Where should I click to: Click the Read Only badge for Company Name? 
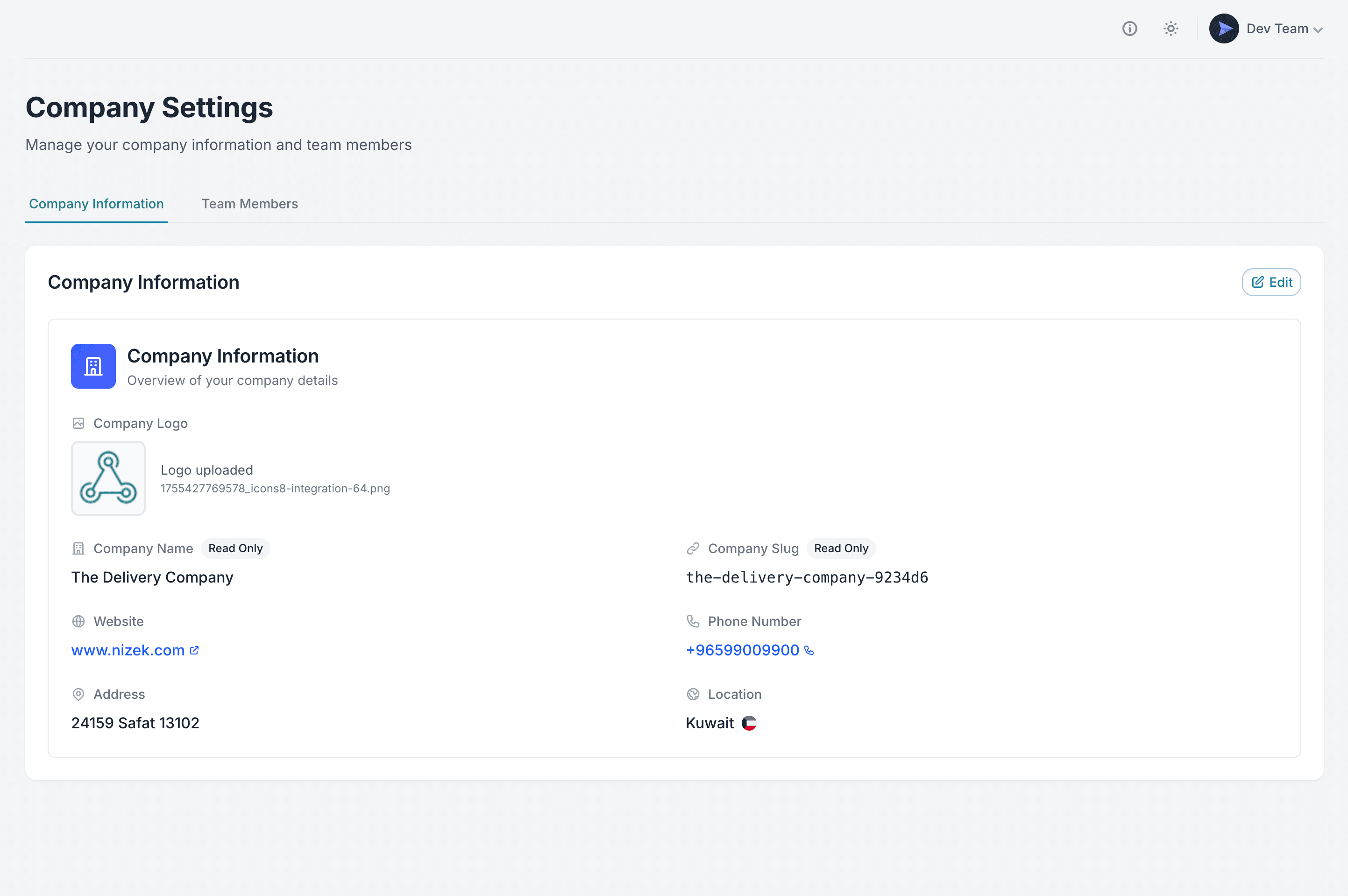click(x=235, y=548)
